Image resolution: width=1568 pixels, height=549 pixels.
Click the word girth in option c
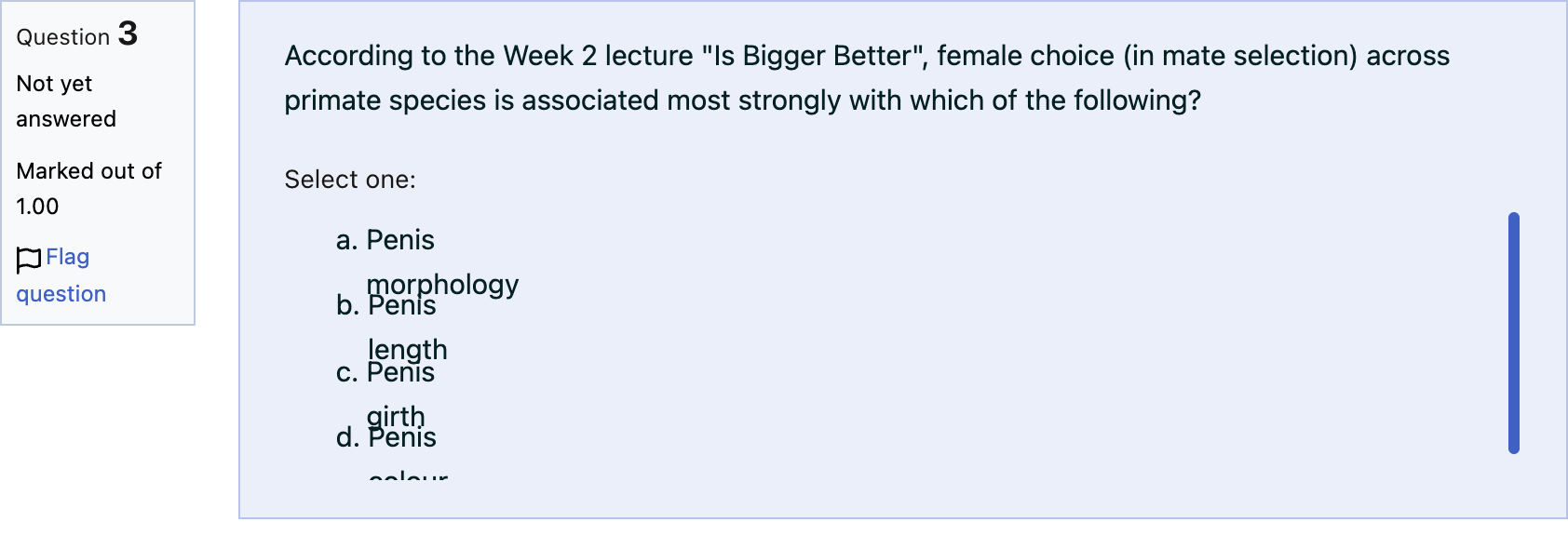[396, 417]
